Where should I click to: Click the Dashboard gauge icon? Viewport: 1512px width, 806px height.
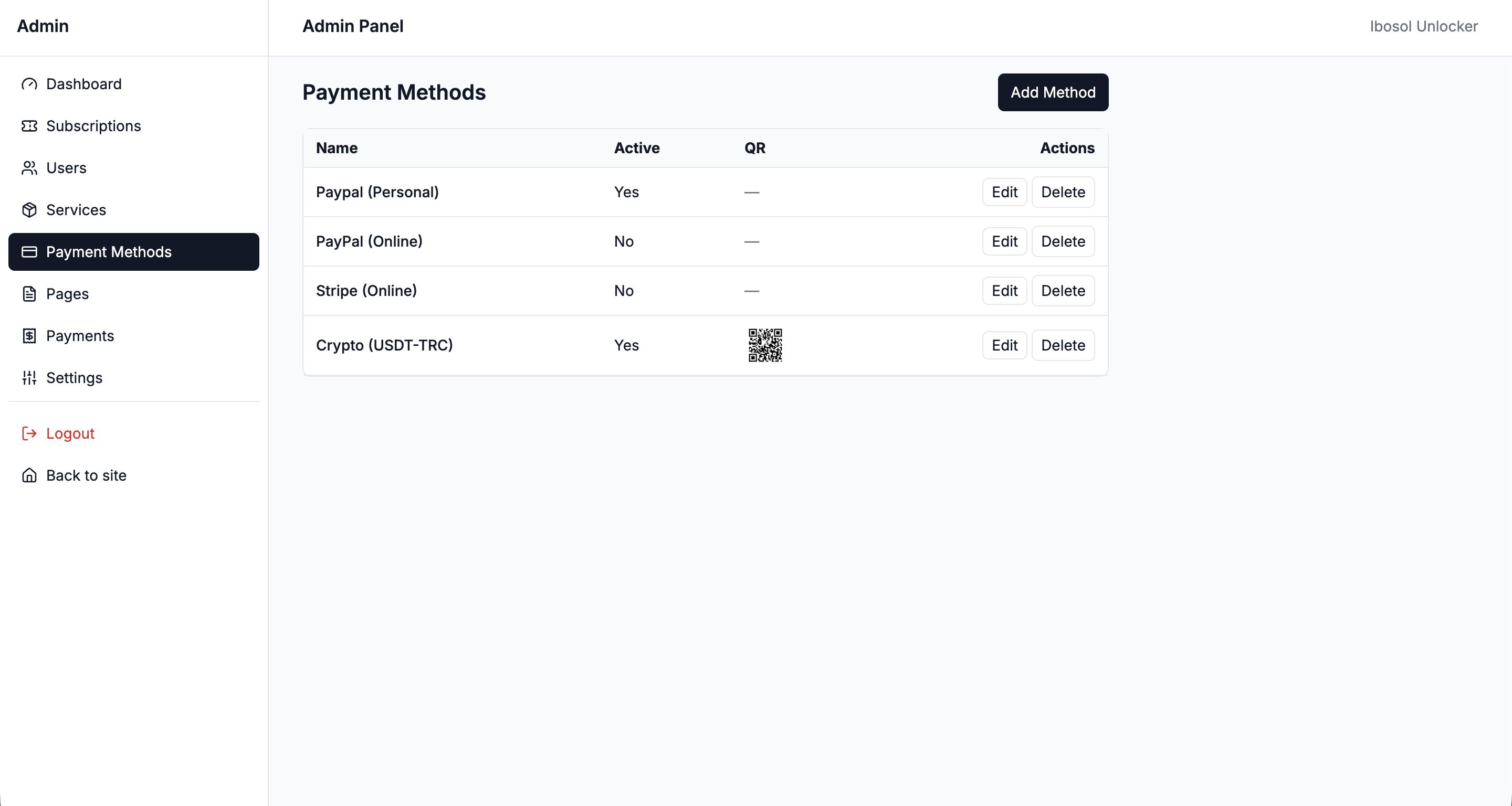(29, 84)
